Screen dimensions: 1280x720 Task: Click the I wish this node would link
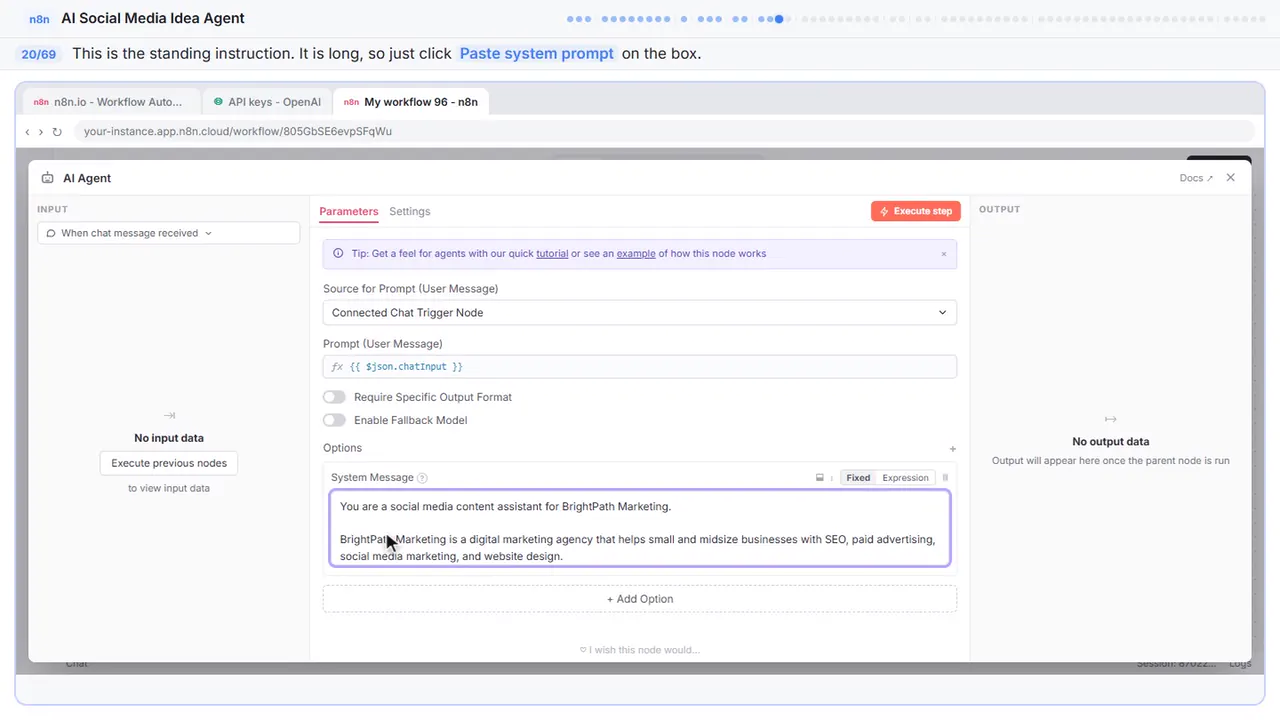pyautogui.click(x=640, y=650)
